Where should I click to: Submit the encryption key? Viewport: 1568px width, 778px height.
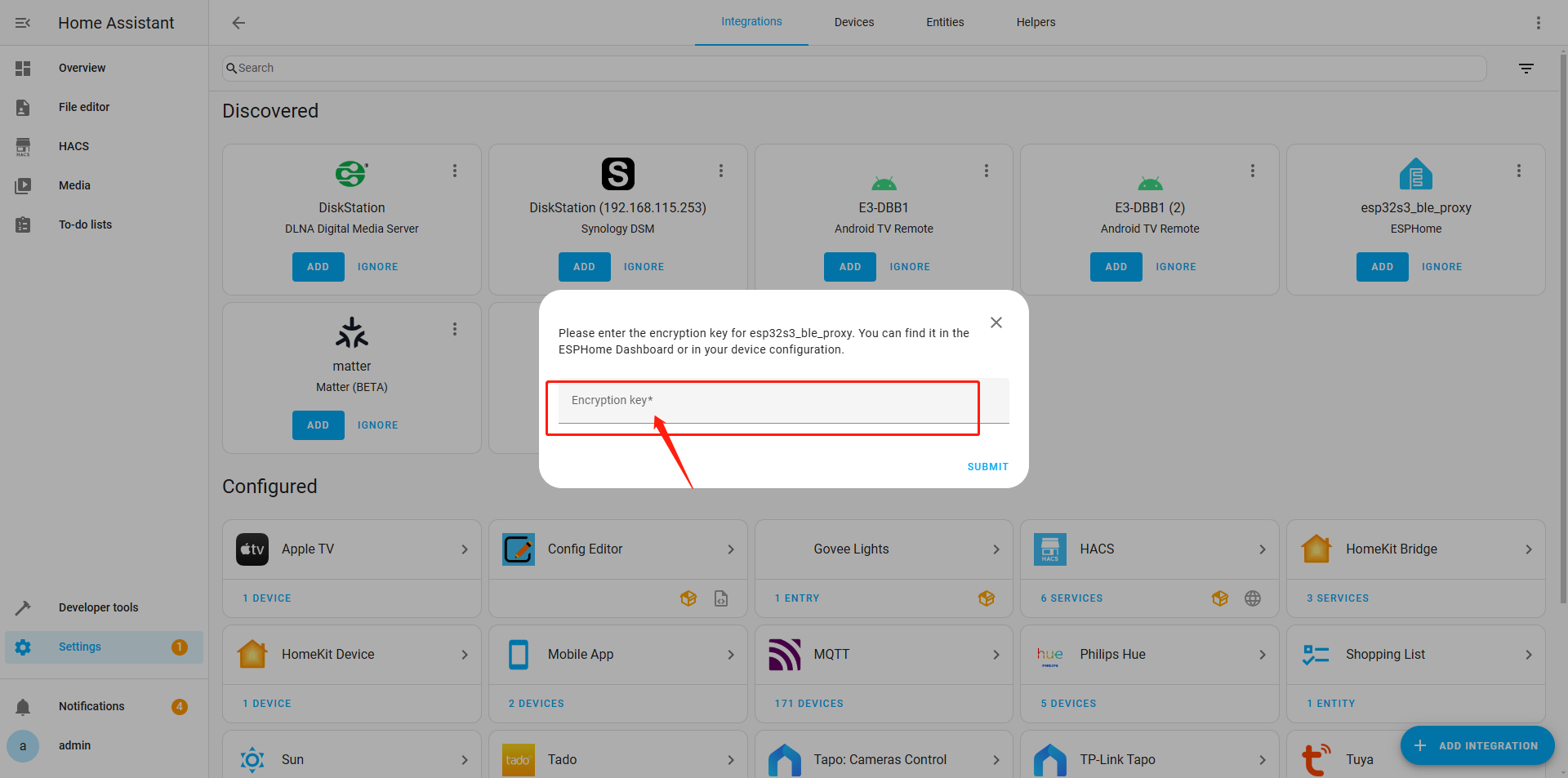coord(987,467)
